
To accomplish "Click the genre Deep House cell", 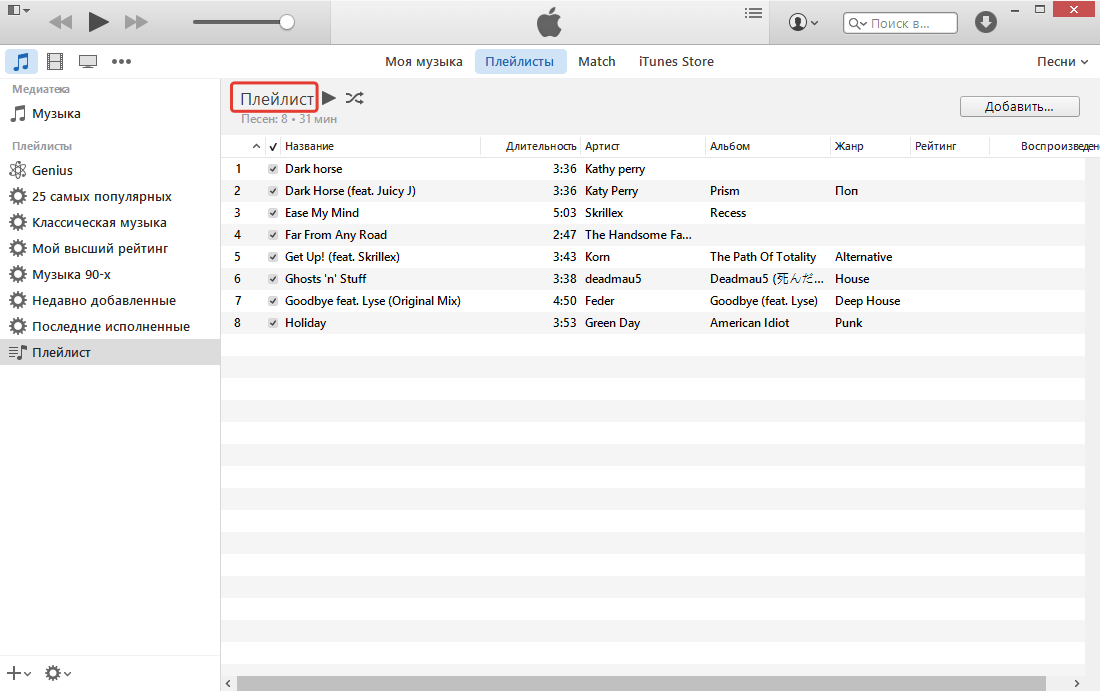I will pyautogui.click(x=867, y=301).
